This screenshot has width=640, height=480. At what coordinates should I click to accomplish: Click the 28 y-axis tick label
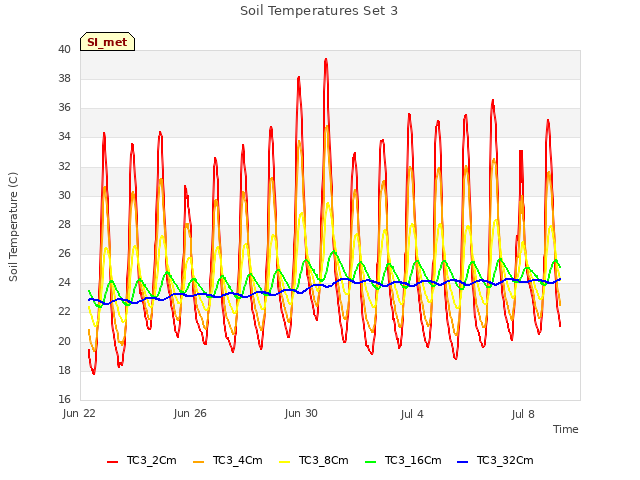[64, 224]
